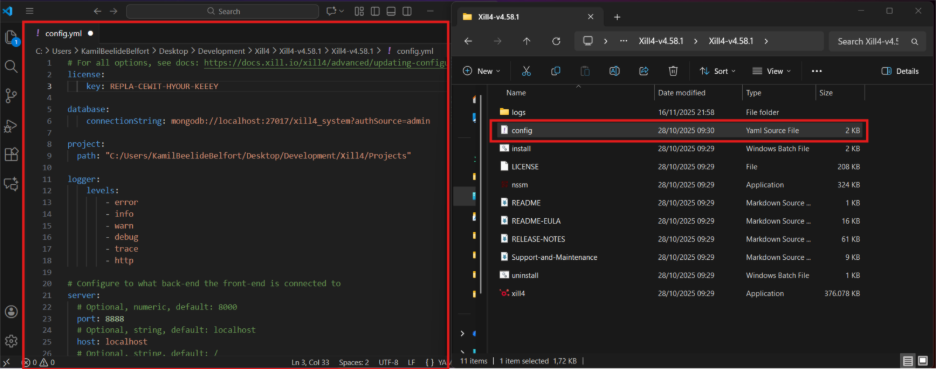Open the Accounts icon in VS Code
The image size is (936, 369).
11,312
